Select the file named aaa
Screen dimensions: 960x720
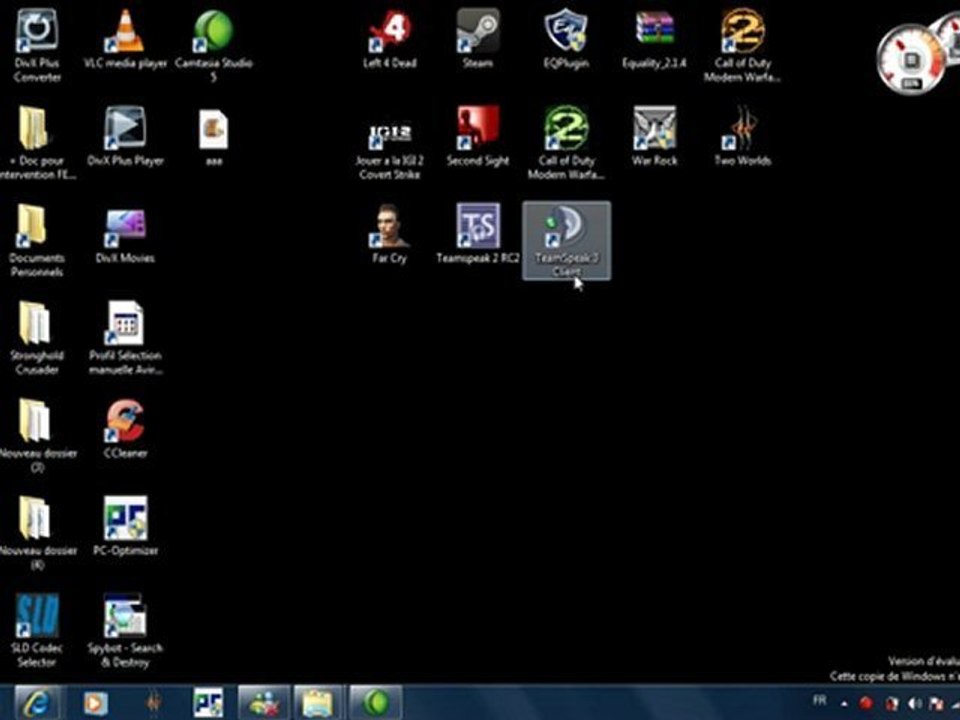coord(214,136)
